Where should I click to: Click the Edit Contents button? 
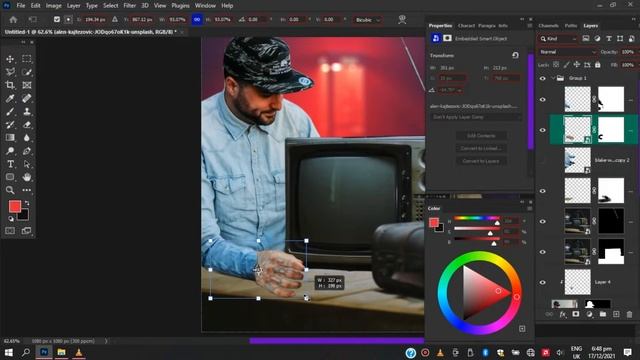point(481,136)
